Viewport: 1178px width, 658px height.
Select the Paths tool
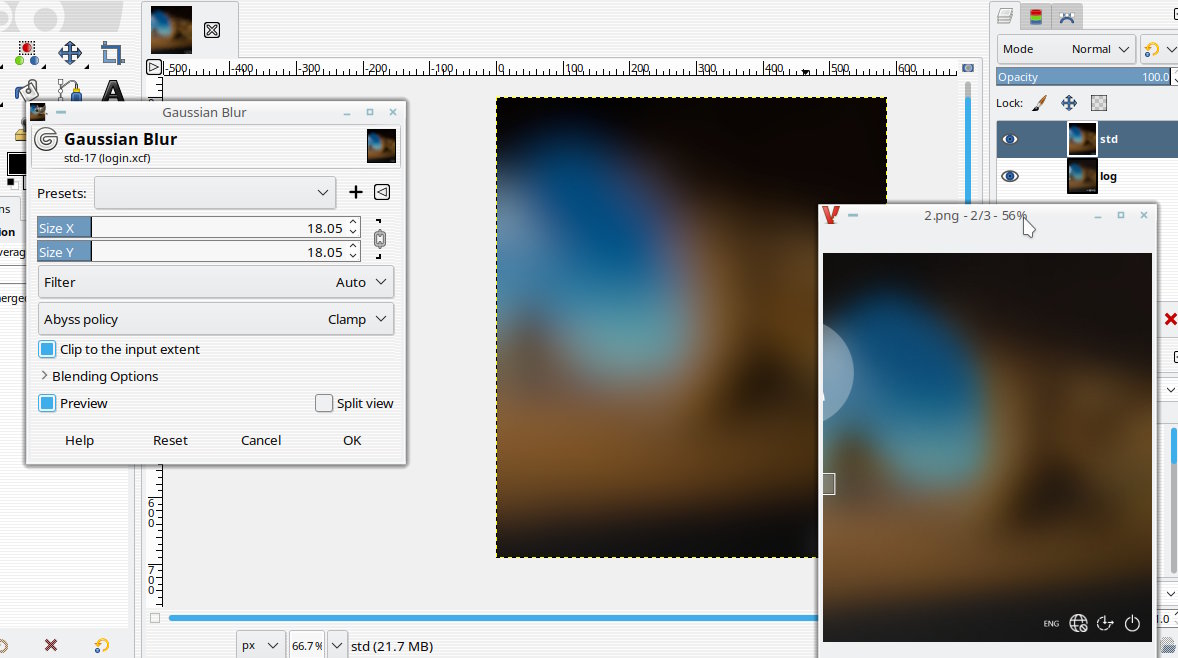pos(70,92)
